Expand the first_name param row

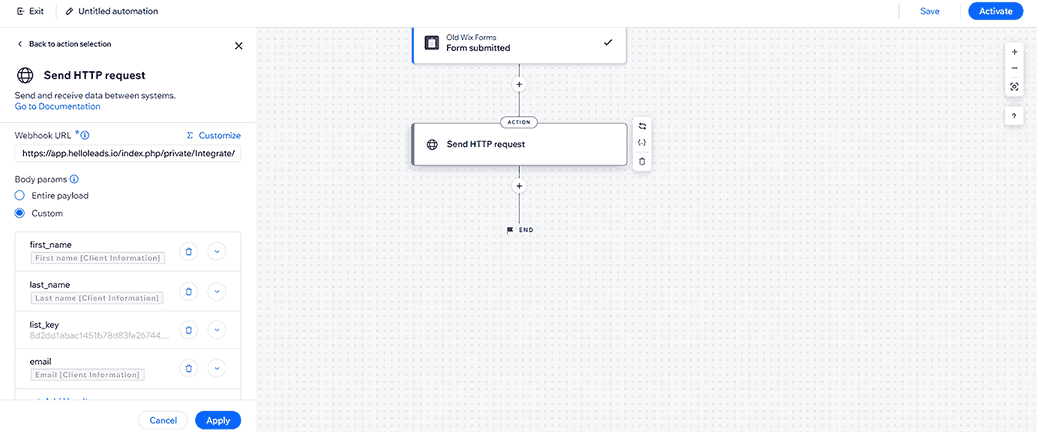point(218,251)
